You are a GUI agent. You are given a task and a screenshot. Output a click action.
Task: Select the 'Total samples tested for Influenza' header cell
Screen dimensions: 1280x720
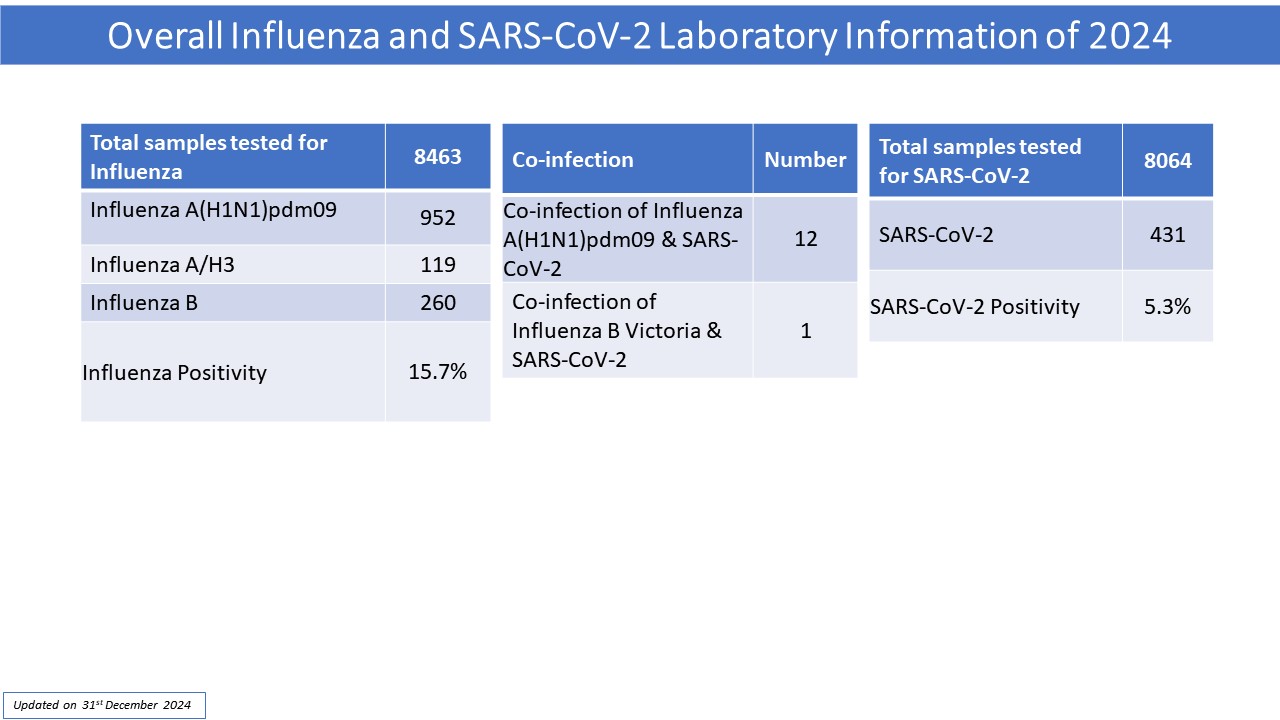pos(232,157)
